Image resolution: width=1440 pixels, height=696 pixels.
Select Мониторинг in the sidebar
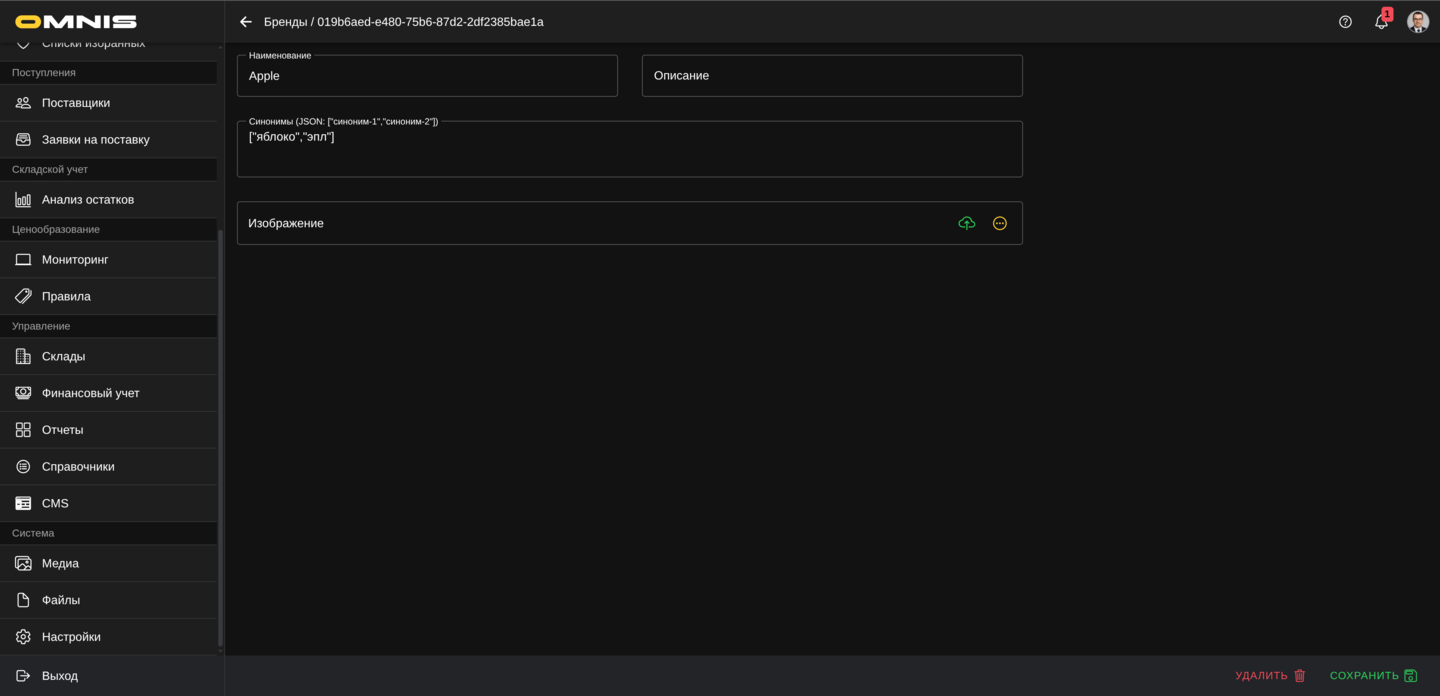coord(75,260)
